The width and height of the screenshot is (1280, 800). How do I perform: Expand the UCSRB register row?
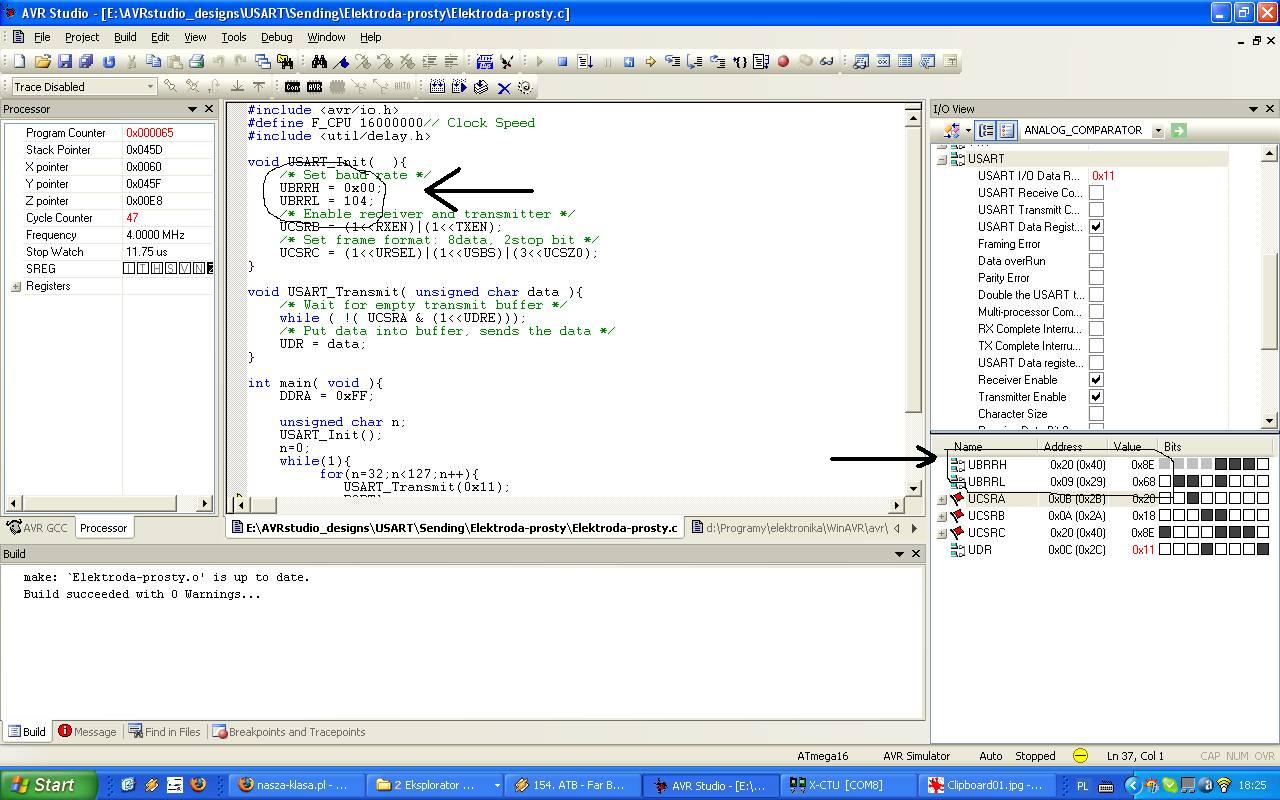[942, 516]
